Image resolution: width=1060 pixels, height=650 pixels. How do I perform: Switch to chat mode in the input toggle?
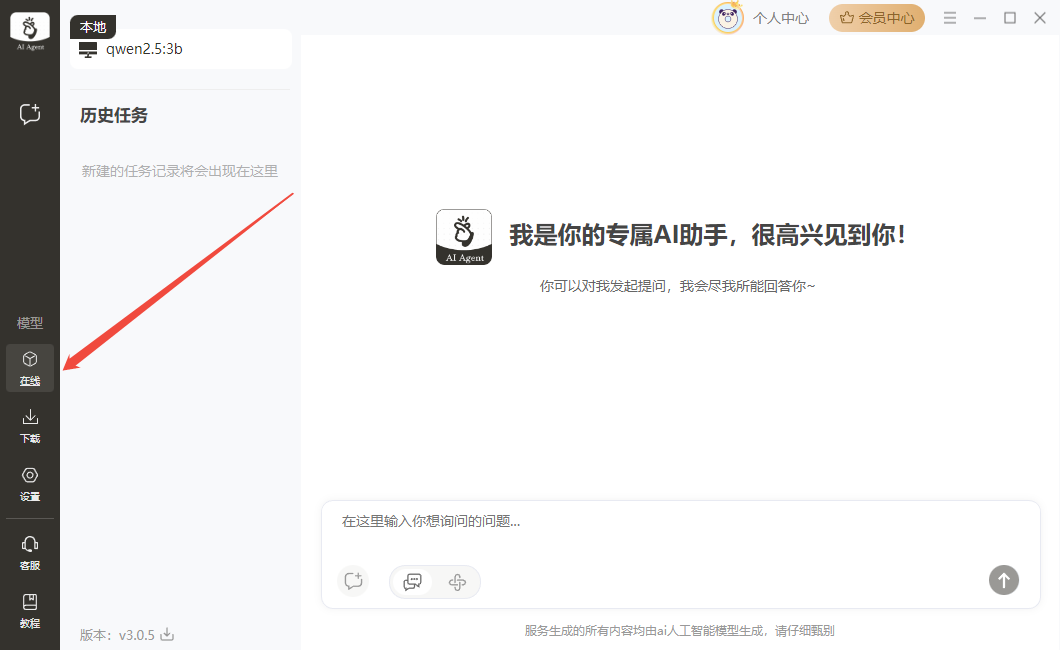(x=412, y=582)
